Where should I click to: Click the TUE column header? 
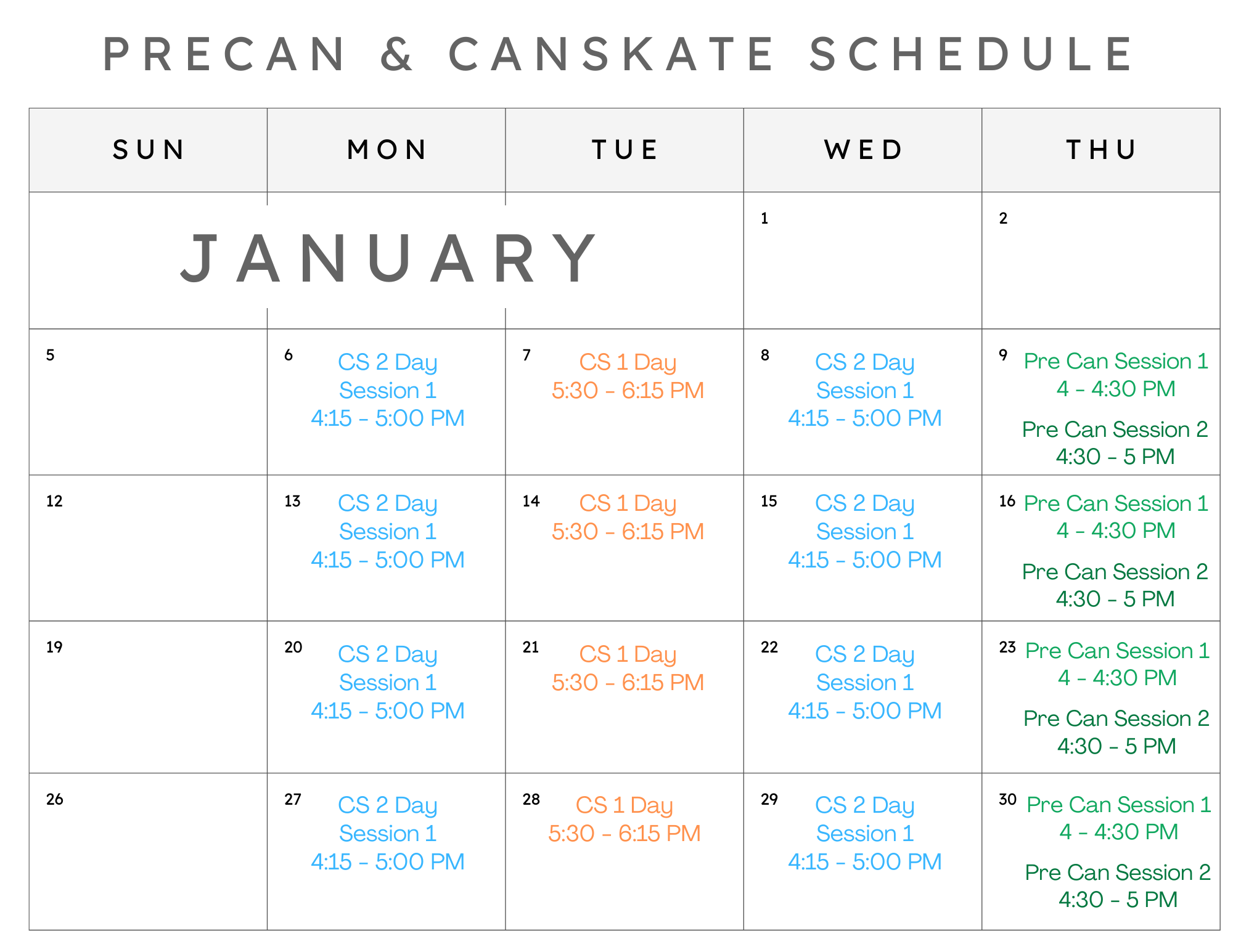click(x=625, y=150)
